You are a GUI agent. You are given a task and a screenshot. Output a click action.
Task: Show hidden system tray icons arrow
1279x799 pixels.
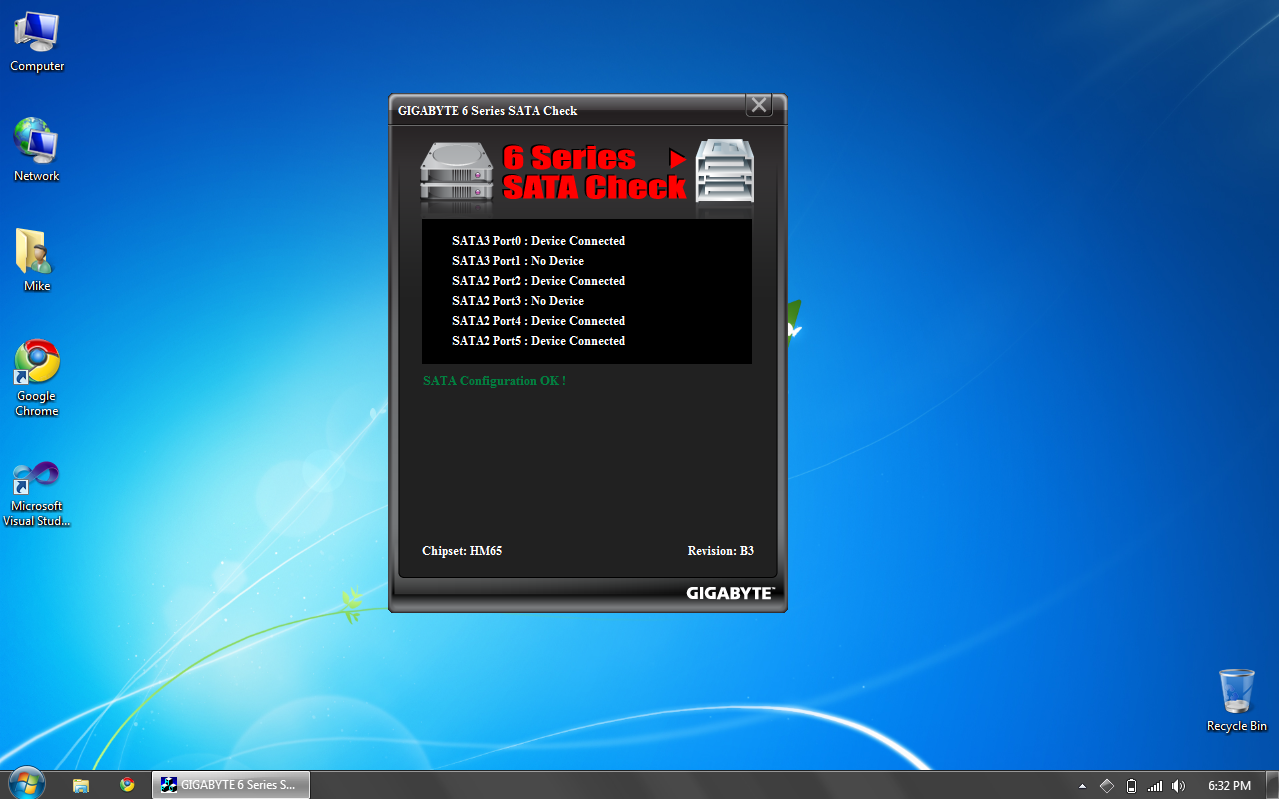(x=1082, y=786)
